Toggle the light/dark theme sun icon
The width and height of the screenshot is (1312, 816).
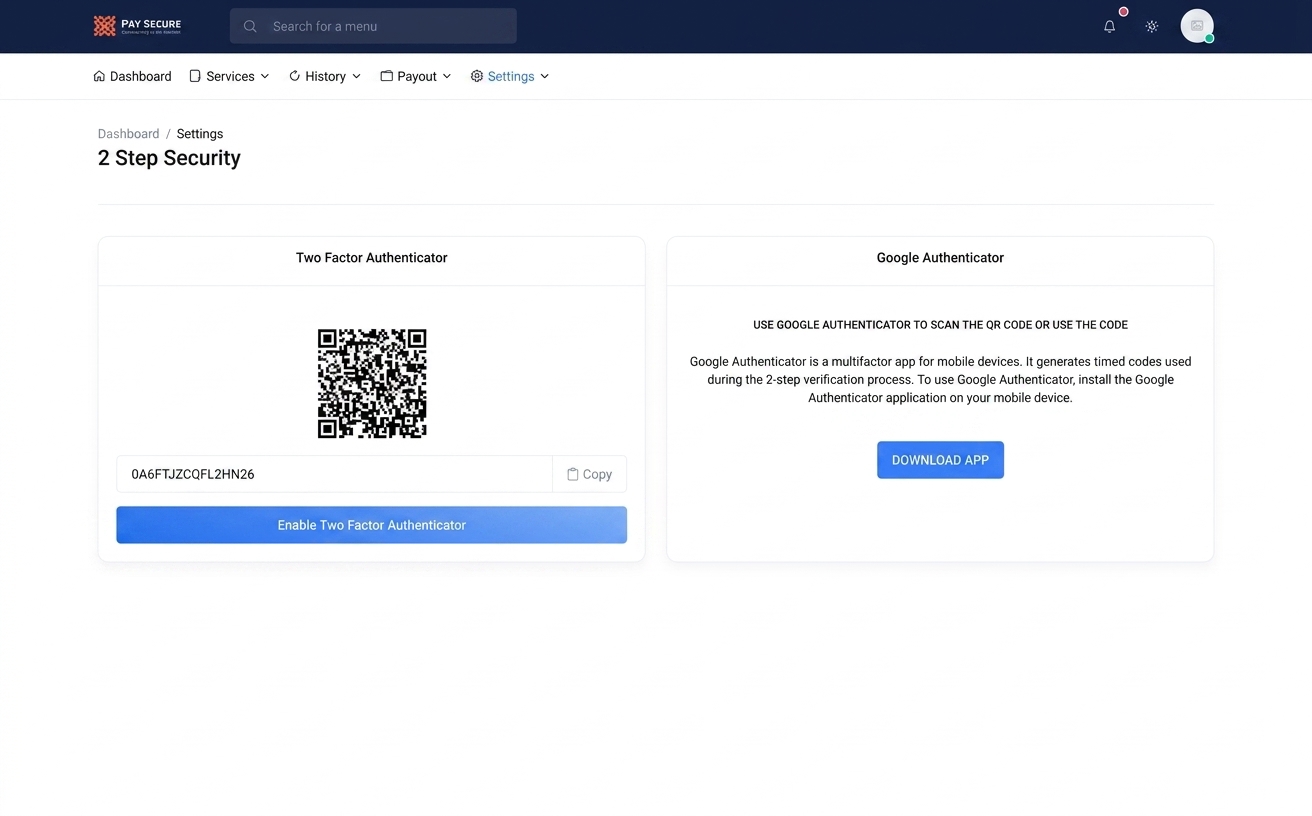pyautogui.click(x=1152, y=27)
